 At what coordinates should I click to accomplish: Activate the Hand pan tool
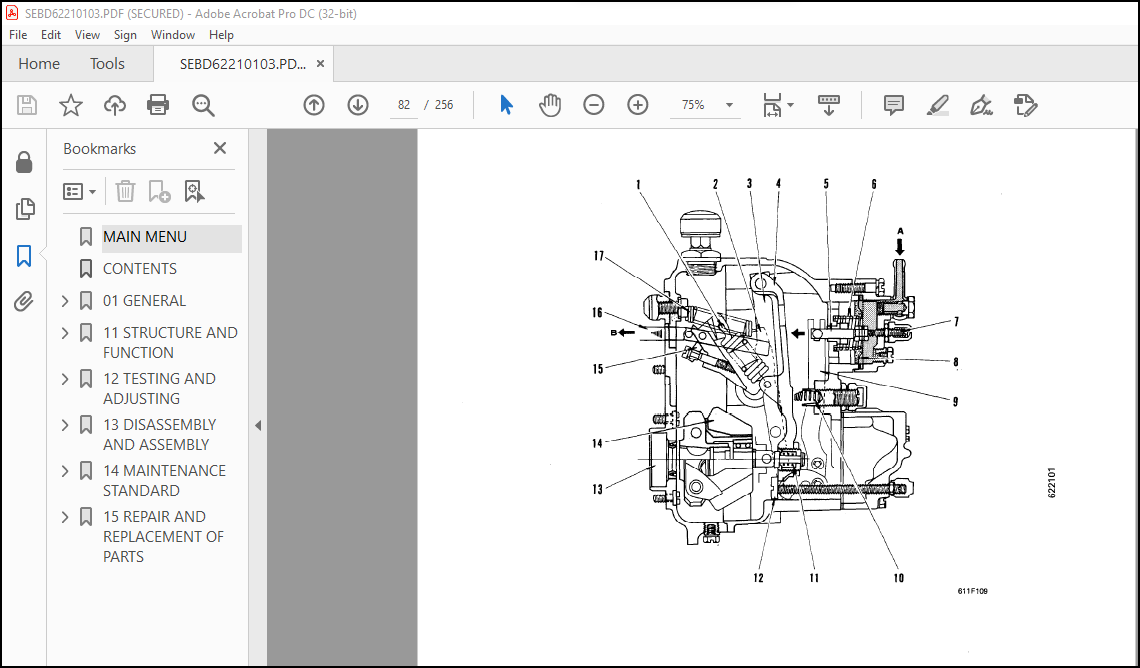pos(550,105)
